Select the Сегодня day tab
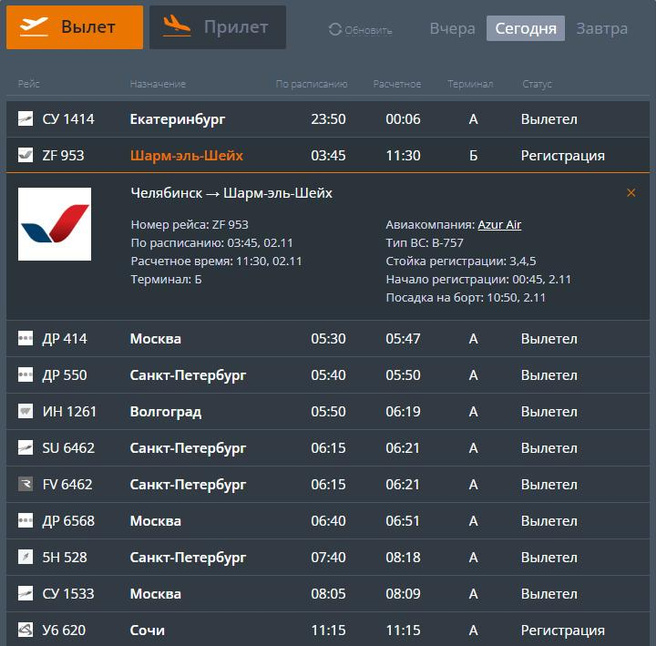 click(x=525, y=28)
